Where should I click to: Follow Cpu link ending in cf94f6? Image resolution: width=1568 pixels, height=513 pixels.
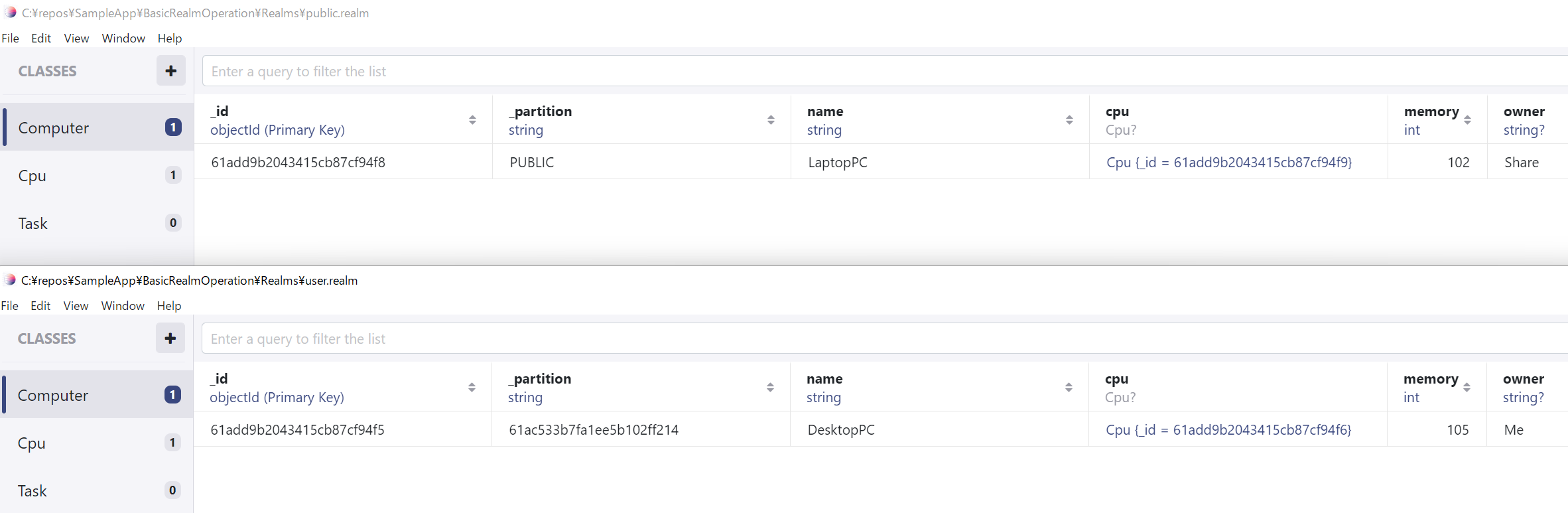[1228, 430]
